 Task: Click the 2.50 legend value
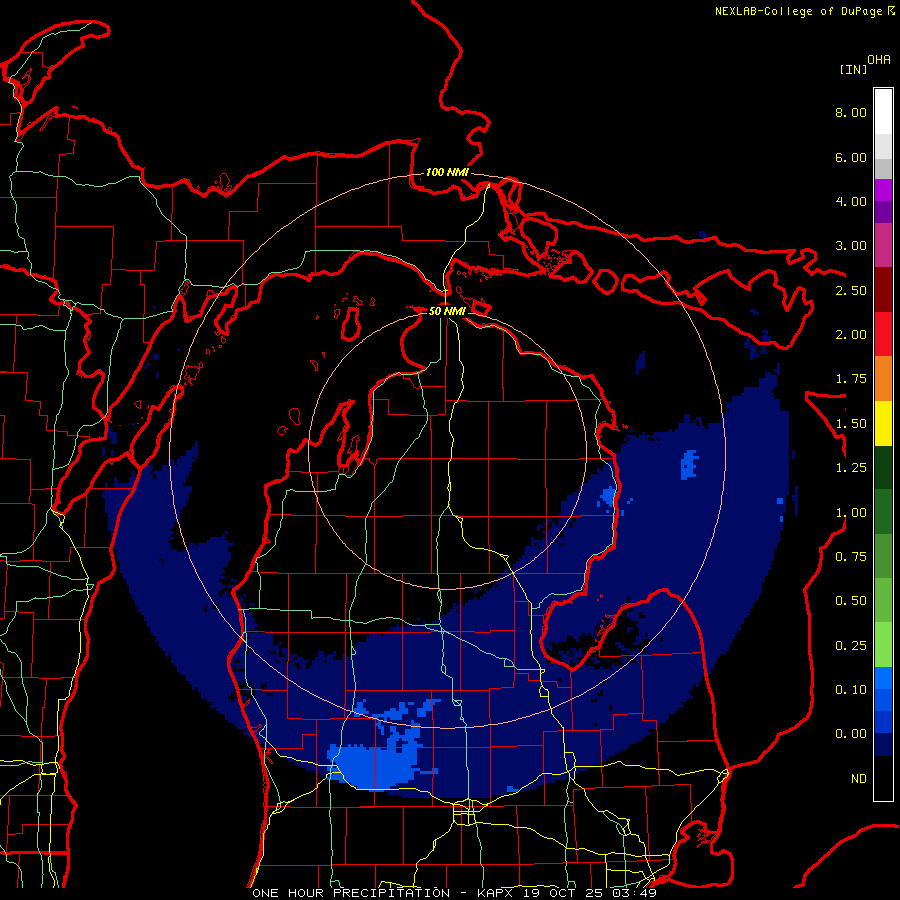pyautogui.click(x=851, y=290)
